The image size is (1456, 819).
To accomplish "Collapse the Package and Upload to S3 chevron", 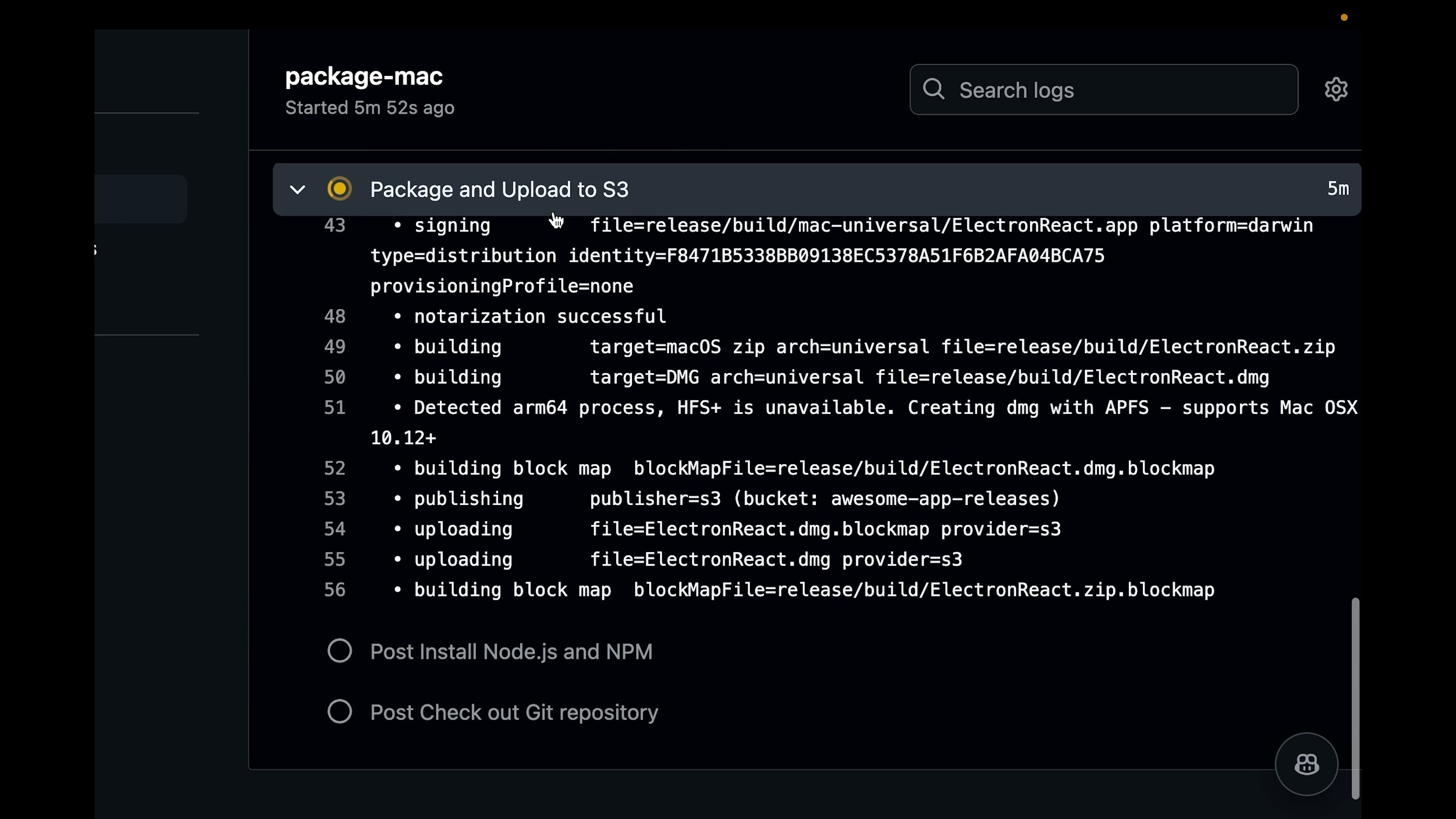I will pyautogui.click(x=297, y=189).
